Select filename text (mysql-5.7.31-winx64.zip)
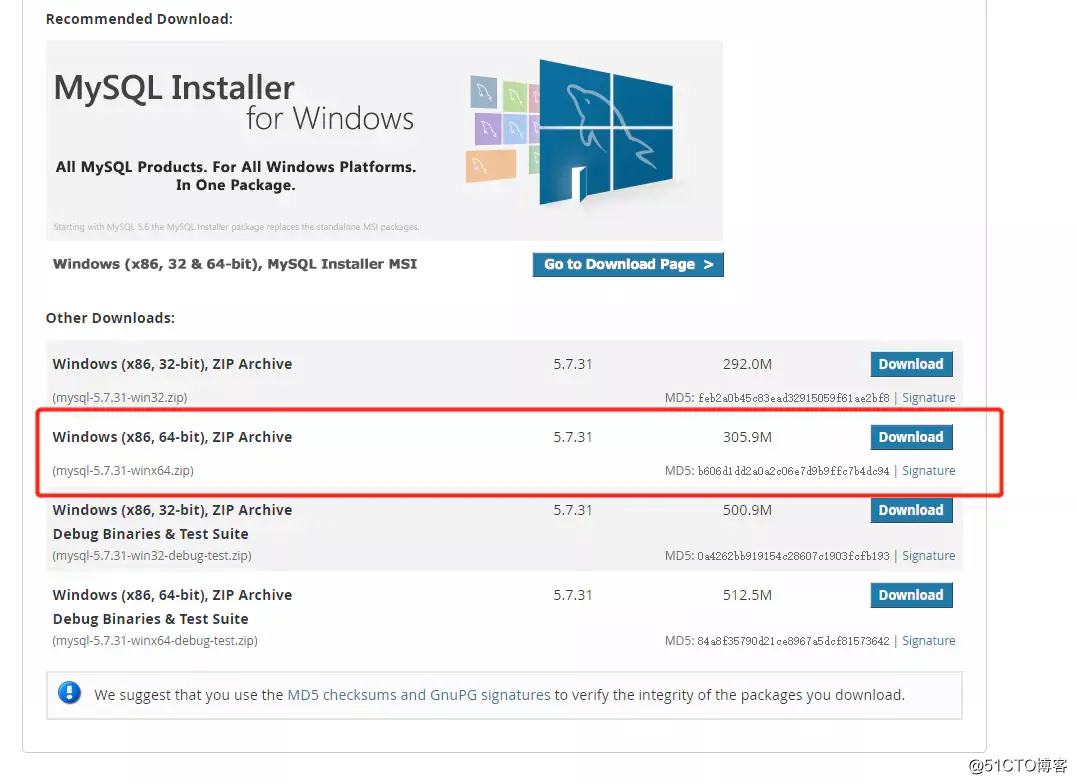The image size is (1077, 784). [x=123, y=471]
